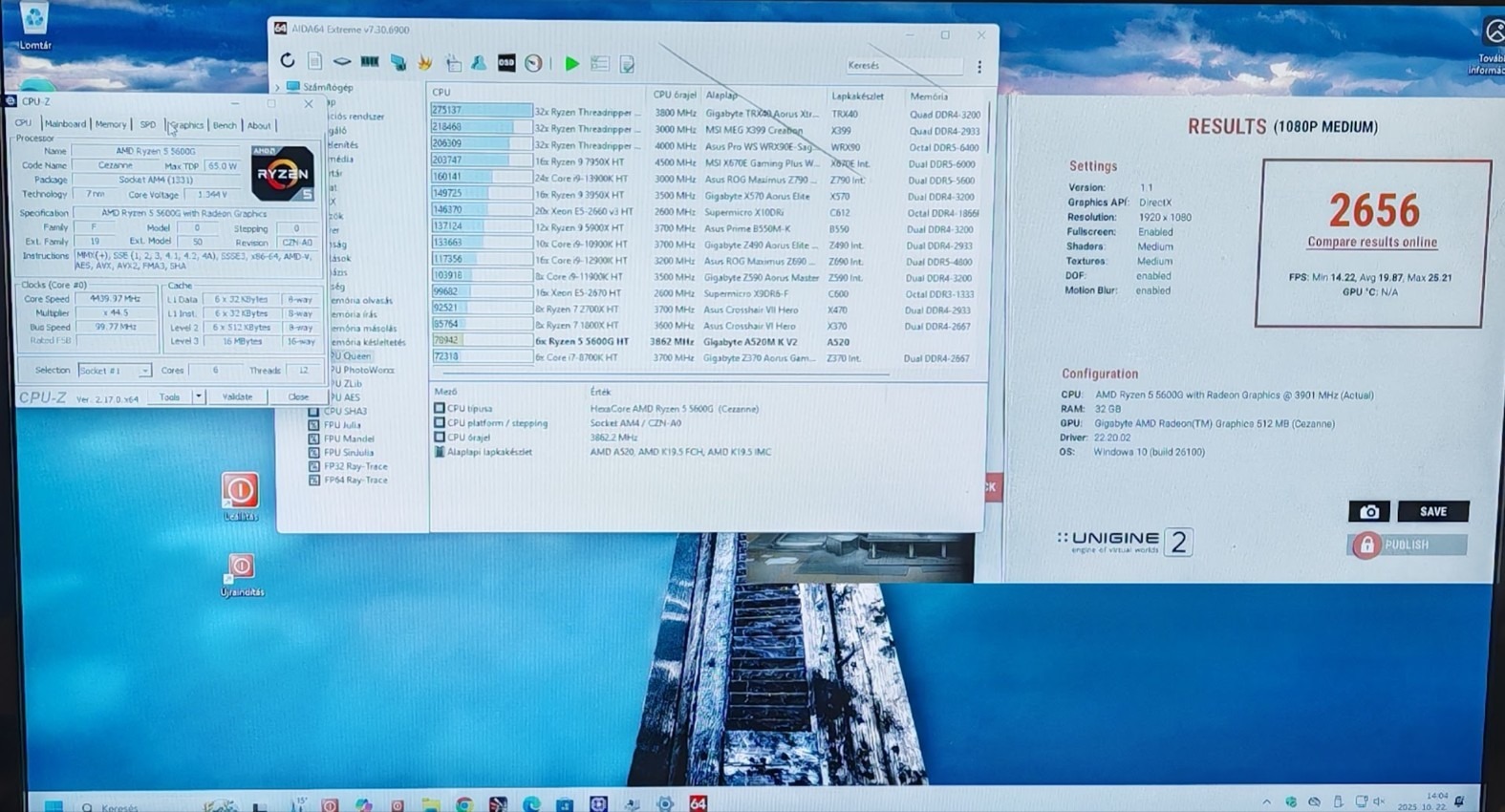This screenshot has width=1505, height=812.
Task: Click the AIDA64 results list toolbar icon
Action: coord(599,64)
